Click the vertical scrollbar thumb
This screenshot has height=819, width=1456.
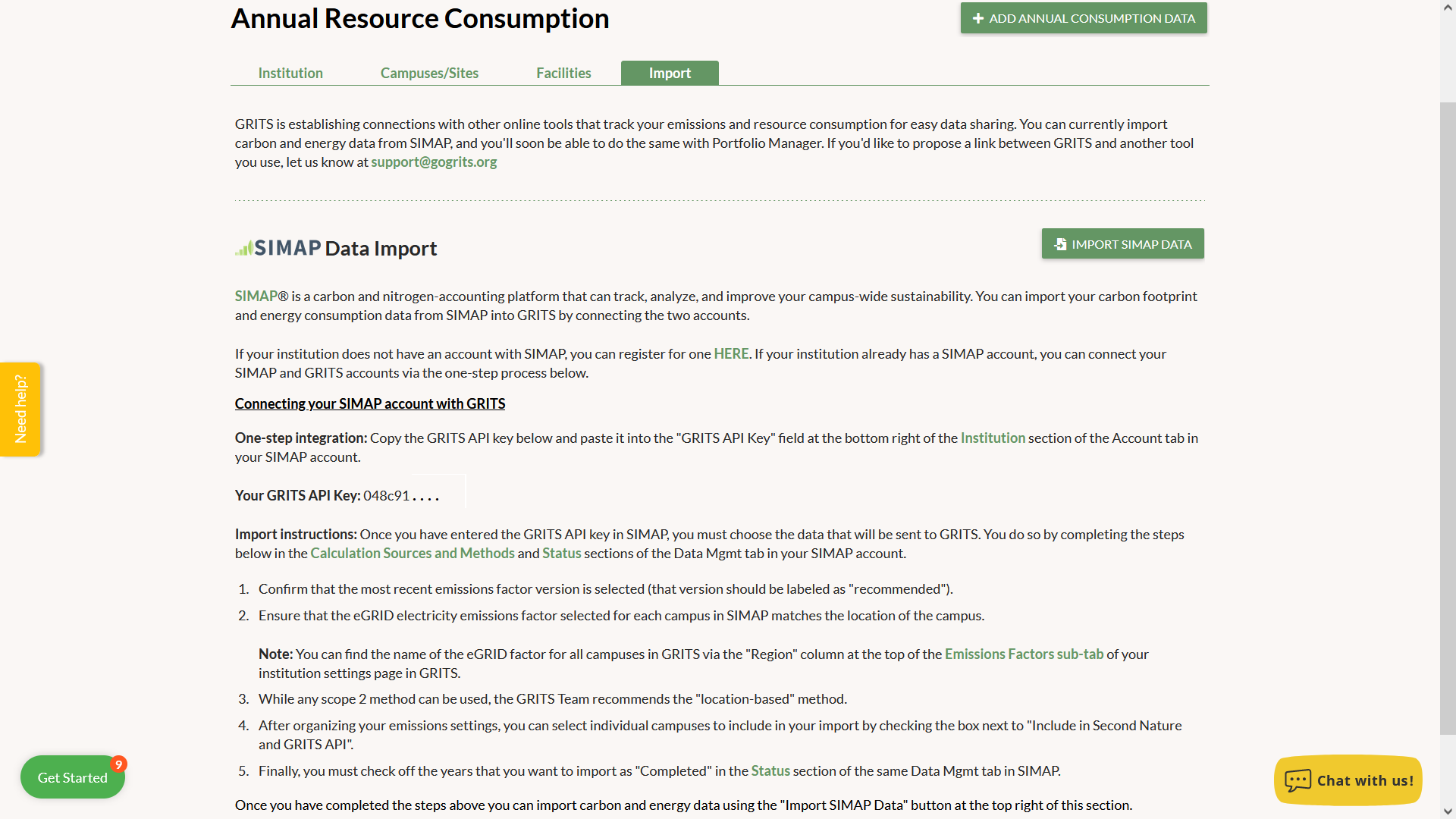pos(1448,418)
